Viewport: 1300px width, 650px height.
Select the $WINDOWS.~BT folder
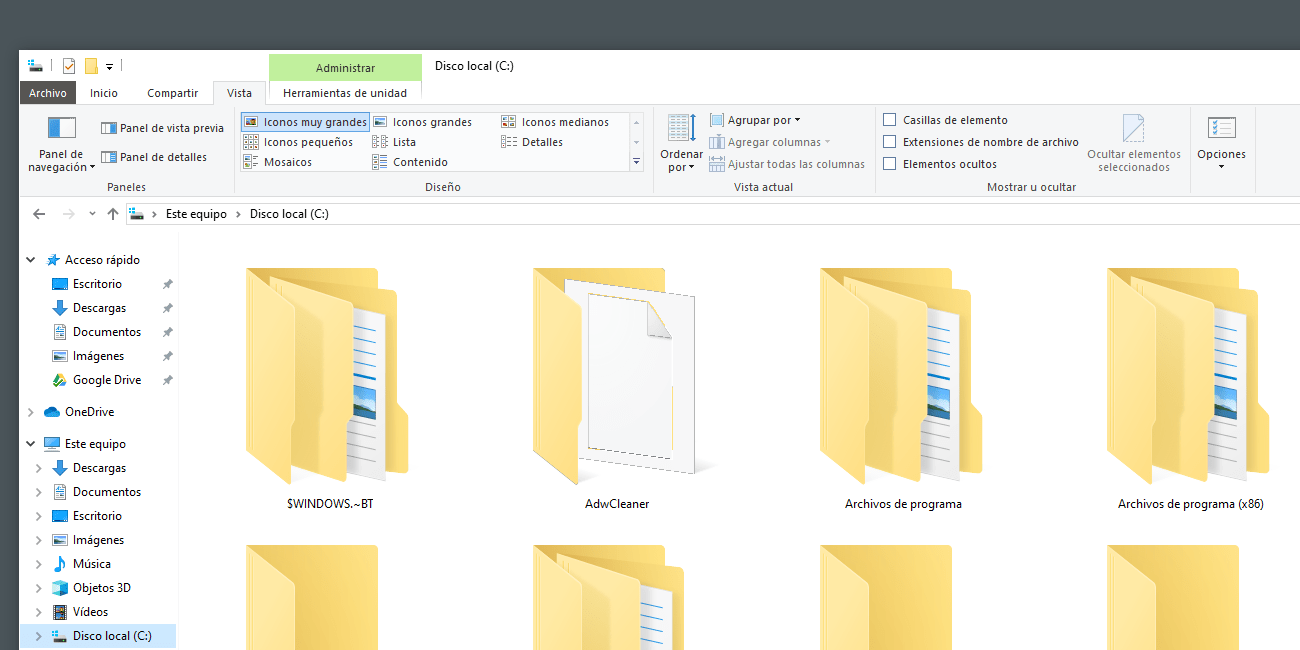pyautogui.click(x=329, y=388)
